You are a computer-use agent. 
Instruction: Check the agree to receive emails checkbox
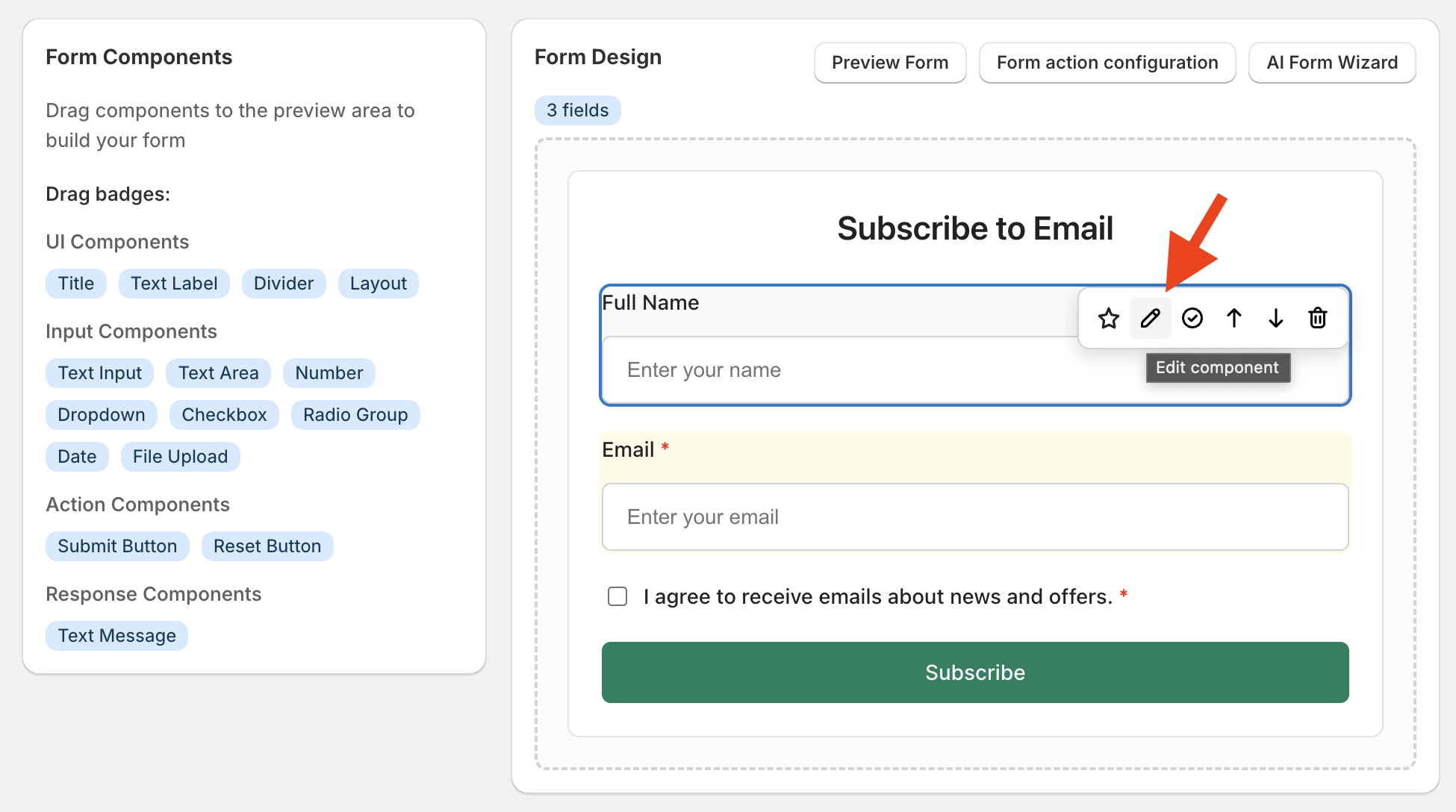617,596
